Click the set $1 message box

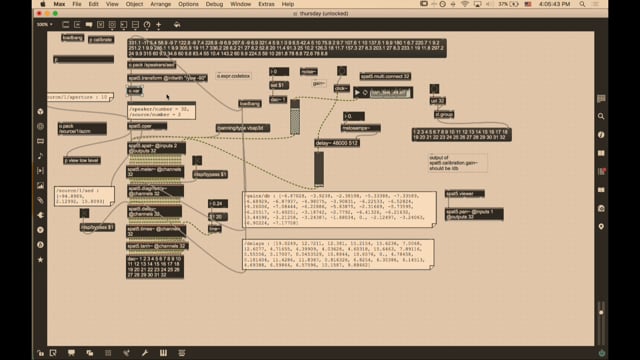tap(279, 85)
